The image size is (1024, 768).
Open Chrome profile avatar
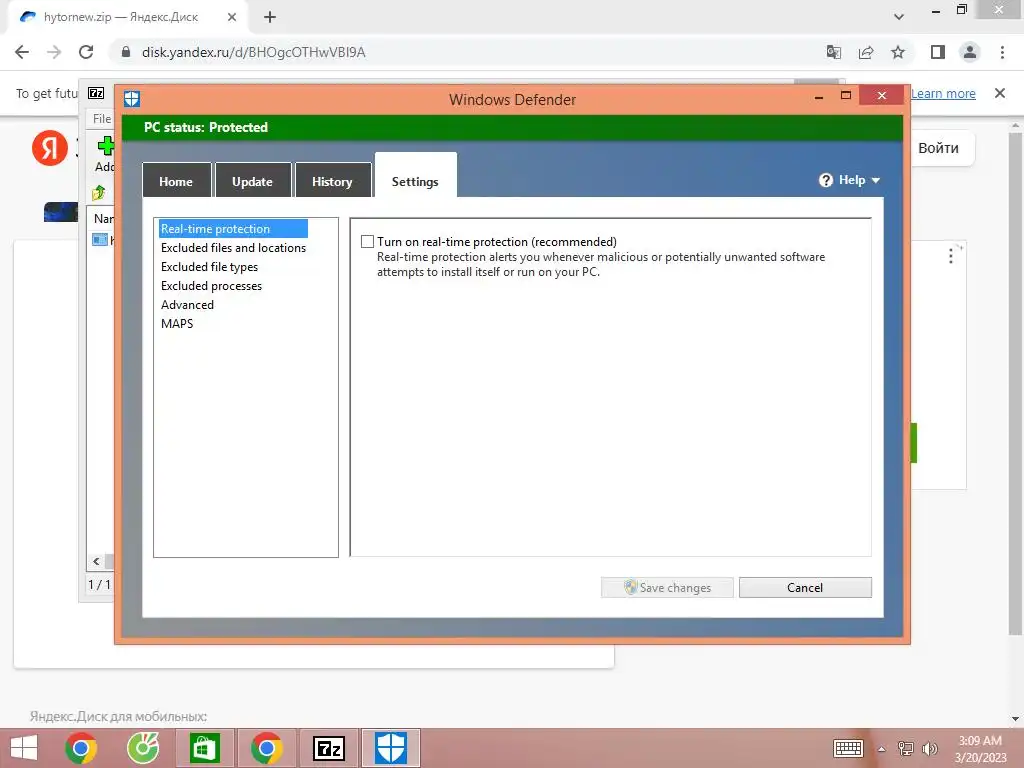point(970,52)
